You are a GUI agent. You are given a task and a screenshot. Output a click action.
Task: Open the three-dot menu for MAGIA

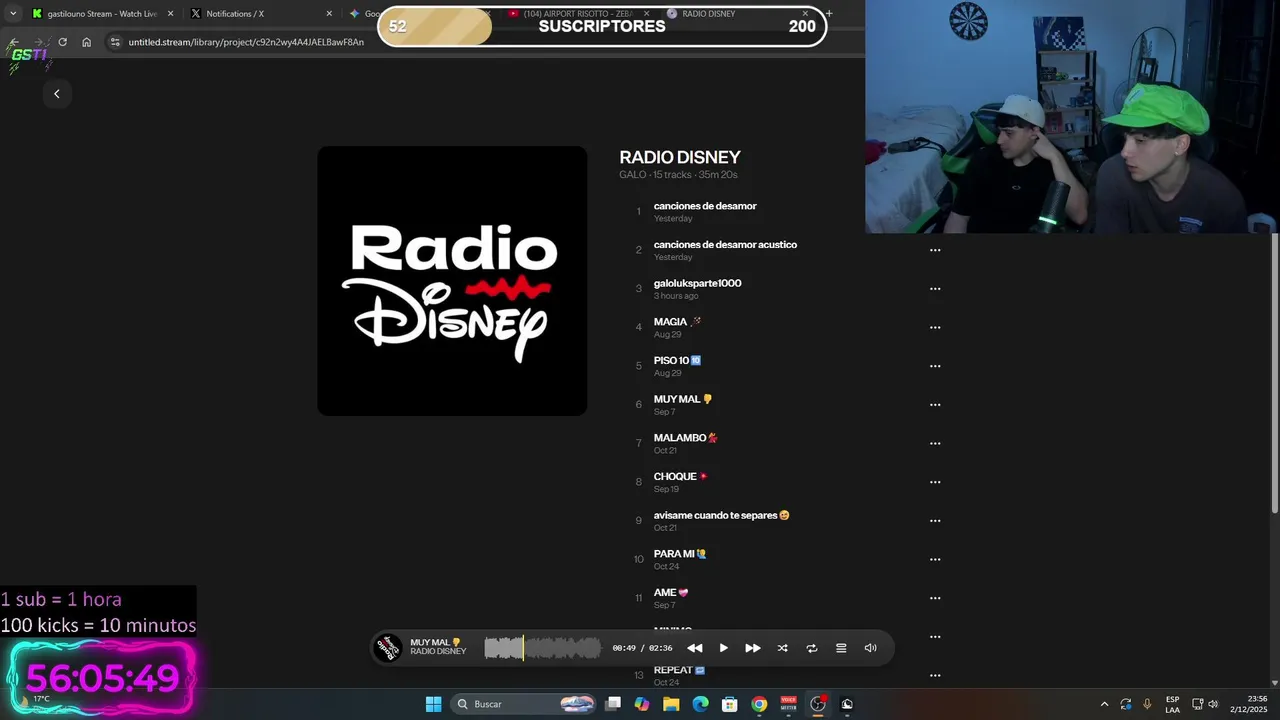[x=935, y=327]
